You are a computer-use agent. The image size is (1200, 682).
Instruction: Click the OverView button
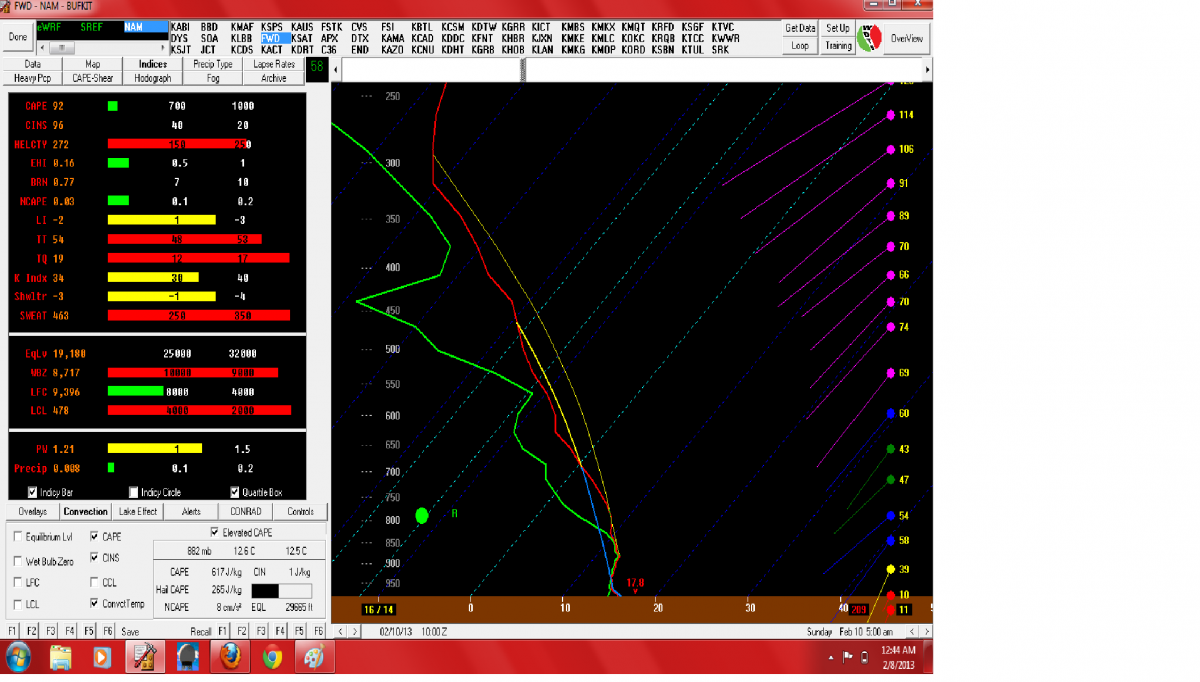coord(907,38)
